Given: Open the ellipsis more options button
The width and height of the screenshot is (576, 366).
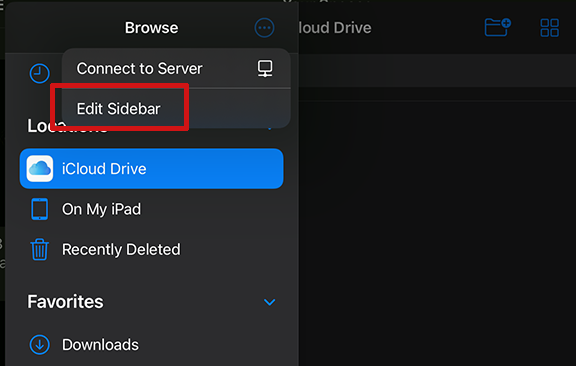Looking at the screenshot, I should (264, 28).
